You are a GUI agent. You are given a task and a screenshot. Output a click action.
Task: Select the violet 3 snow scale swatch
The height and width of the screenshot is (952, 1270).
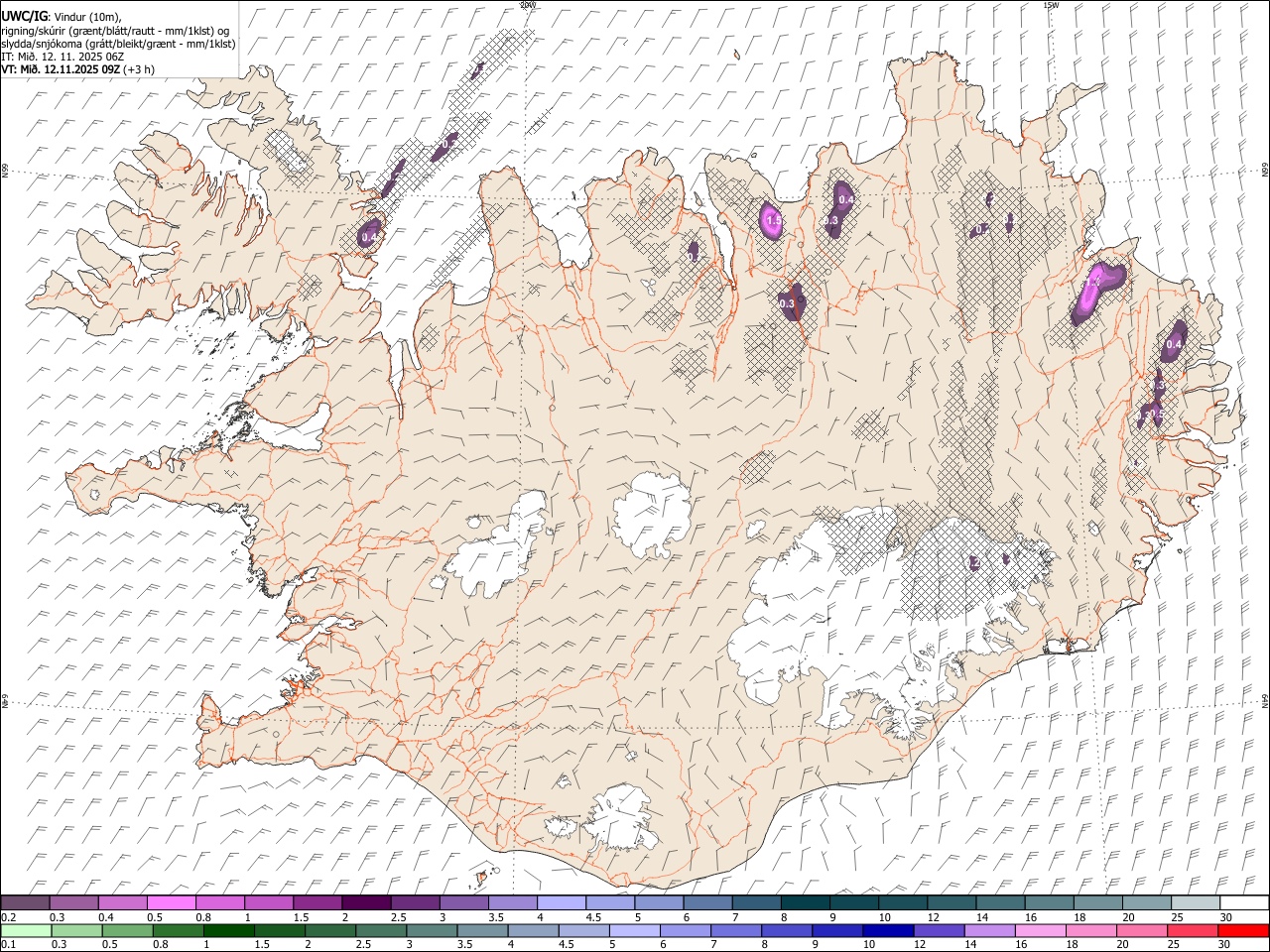pos(463,902)
